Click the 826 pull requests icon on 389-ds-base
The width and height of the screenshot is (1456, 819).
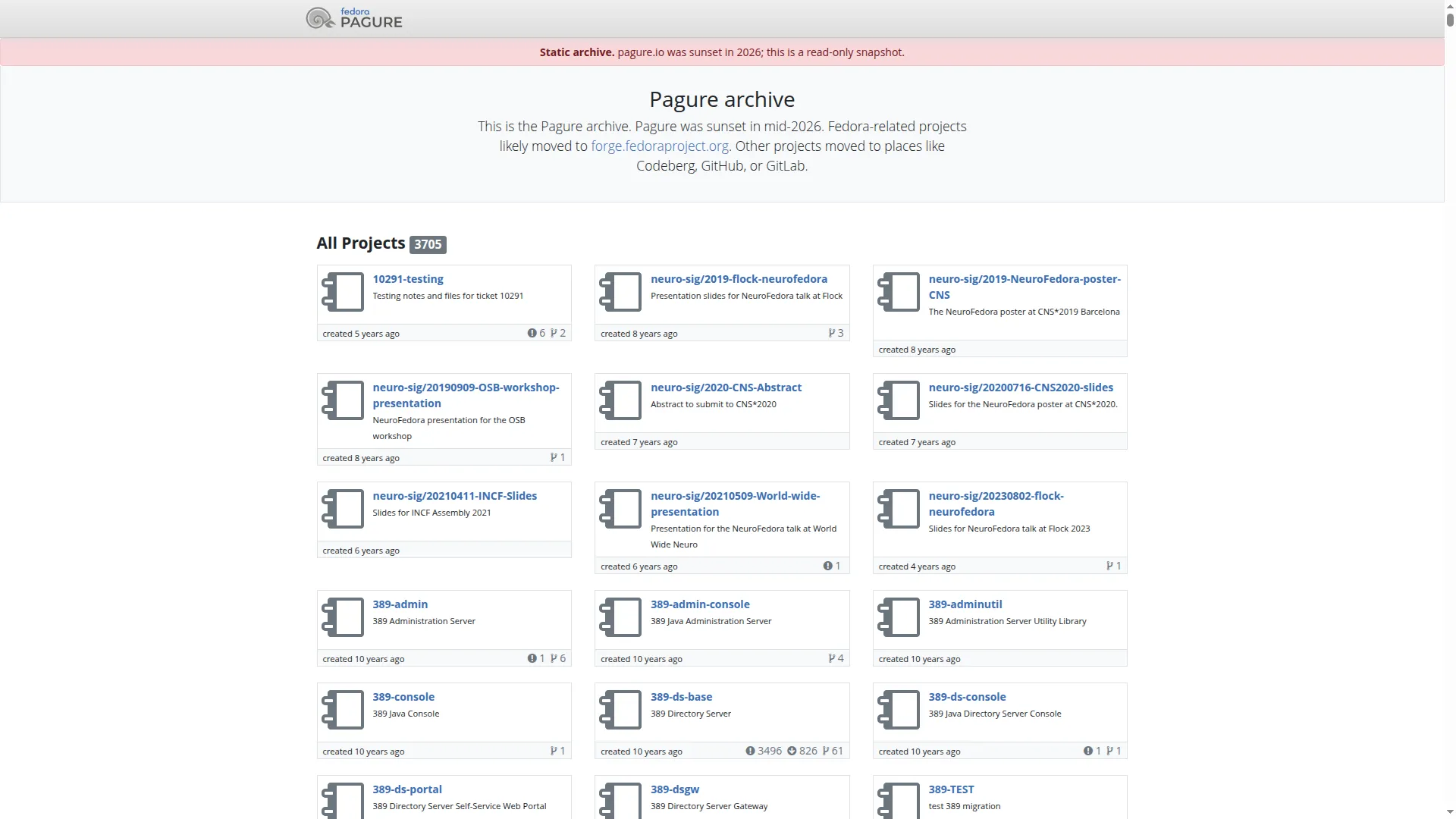pos(792,752)
